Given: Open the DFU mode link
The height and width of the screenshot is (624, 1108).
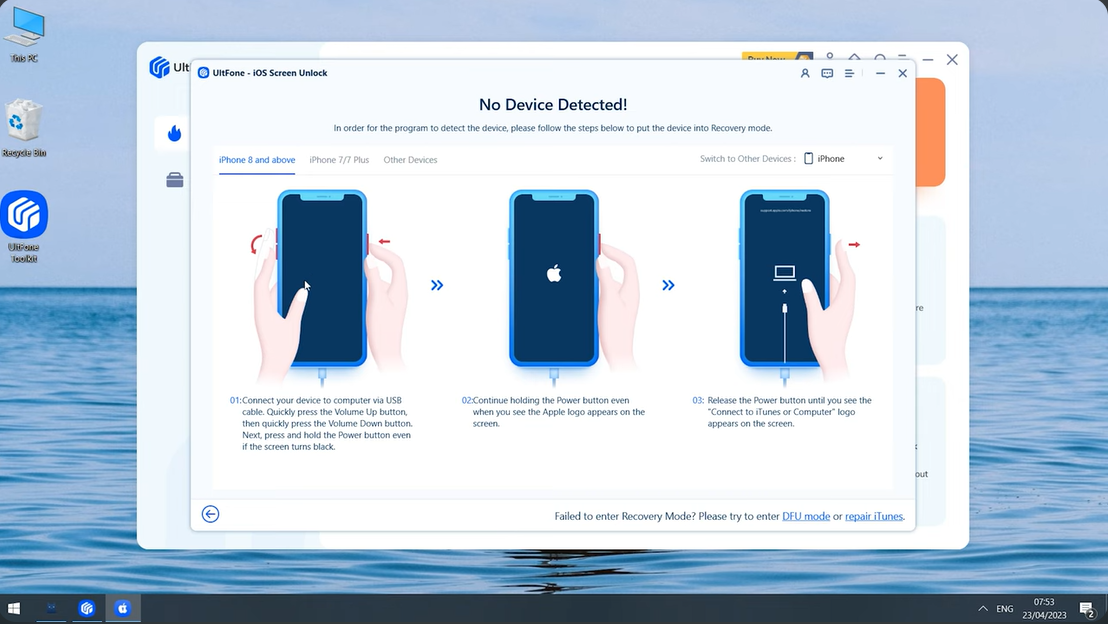Looking at the screenshot, I should (806, 517).
